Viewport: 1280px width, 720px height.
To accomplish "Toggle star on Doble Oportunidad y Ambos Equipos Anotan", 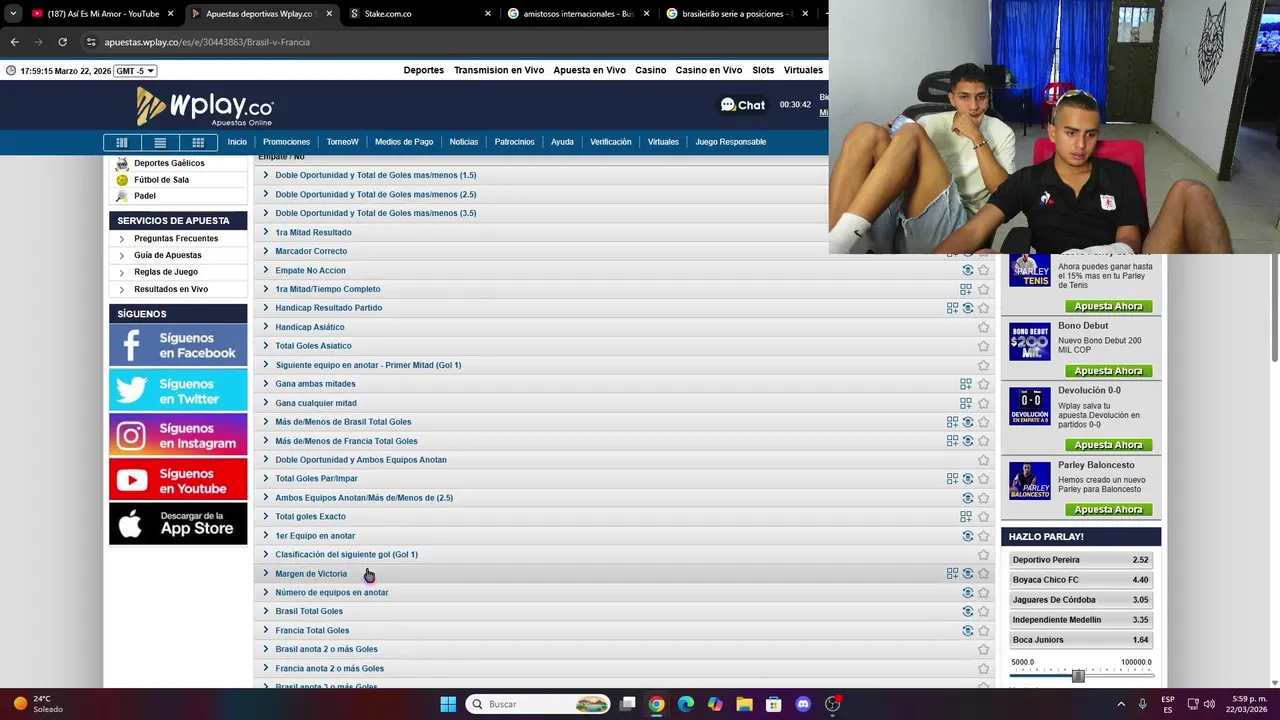I will [983, 460].
